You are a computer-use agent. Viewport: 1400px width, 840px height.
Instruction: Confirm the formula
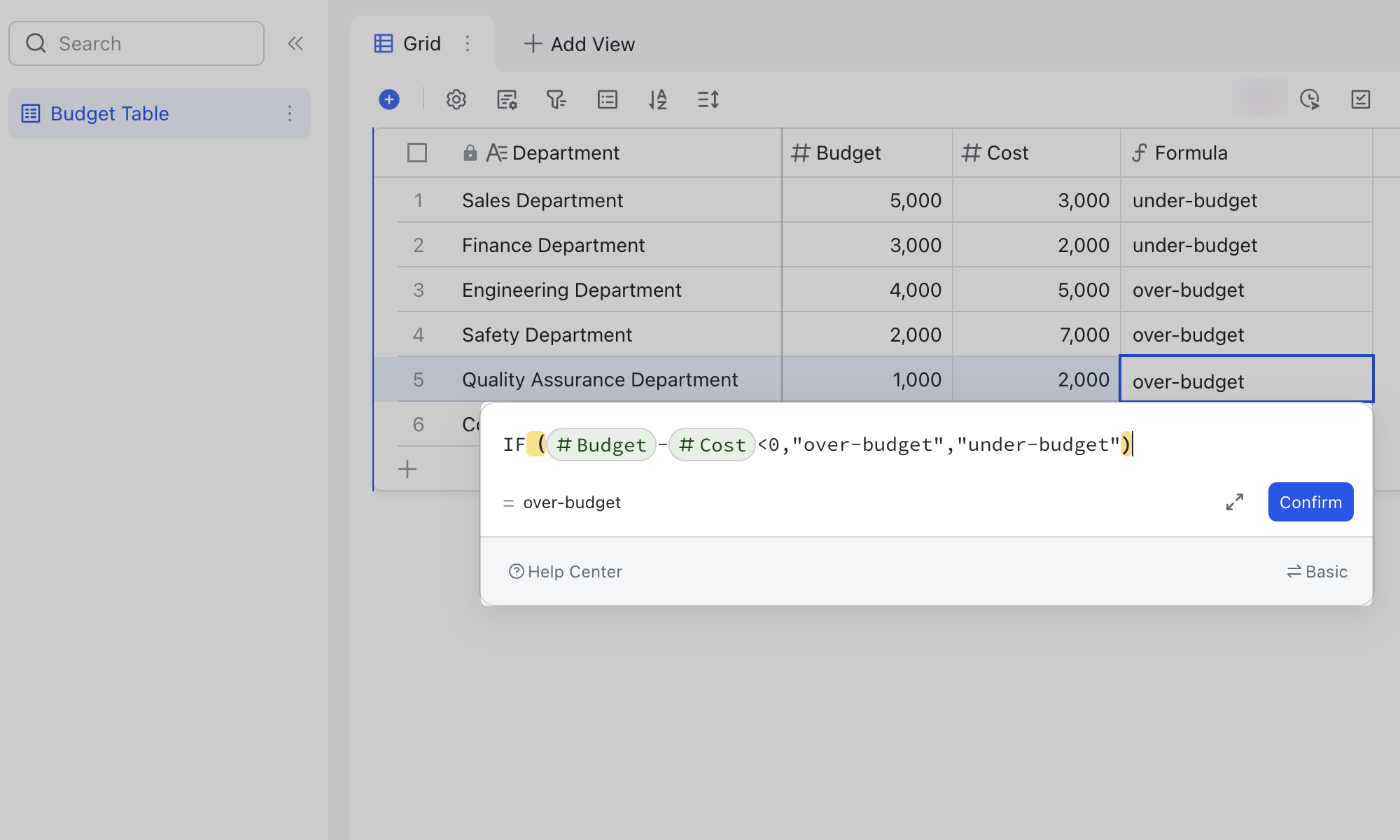1310,502
